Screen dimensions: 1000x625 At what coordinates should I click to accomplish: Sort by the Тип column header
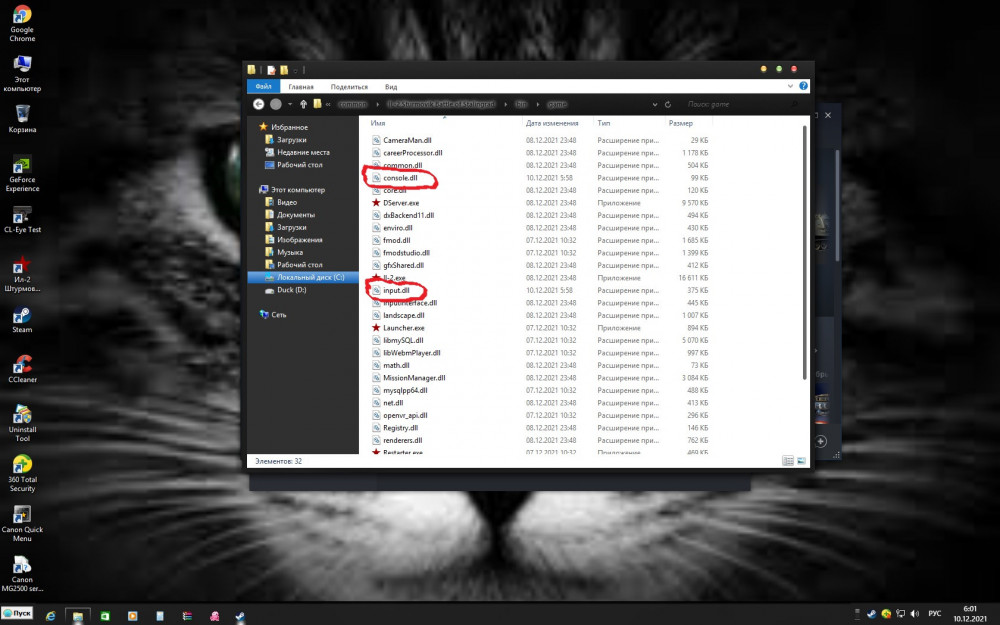604,123
